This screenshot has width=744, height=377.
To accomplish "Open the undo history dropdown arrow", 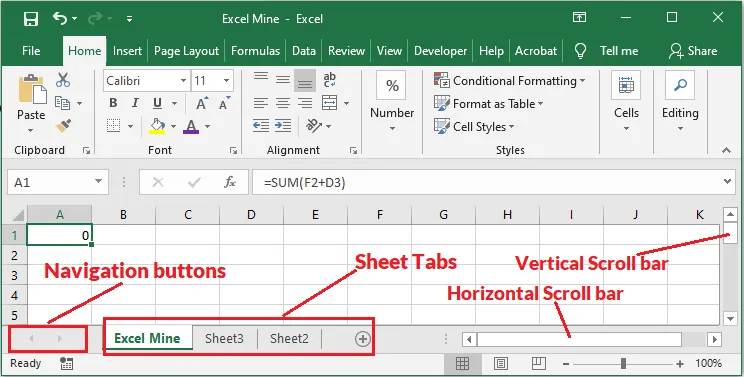I will pyautogui.click(x=75, y=19).
